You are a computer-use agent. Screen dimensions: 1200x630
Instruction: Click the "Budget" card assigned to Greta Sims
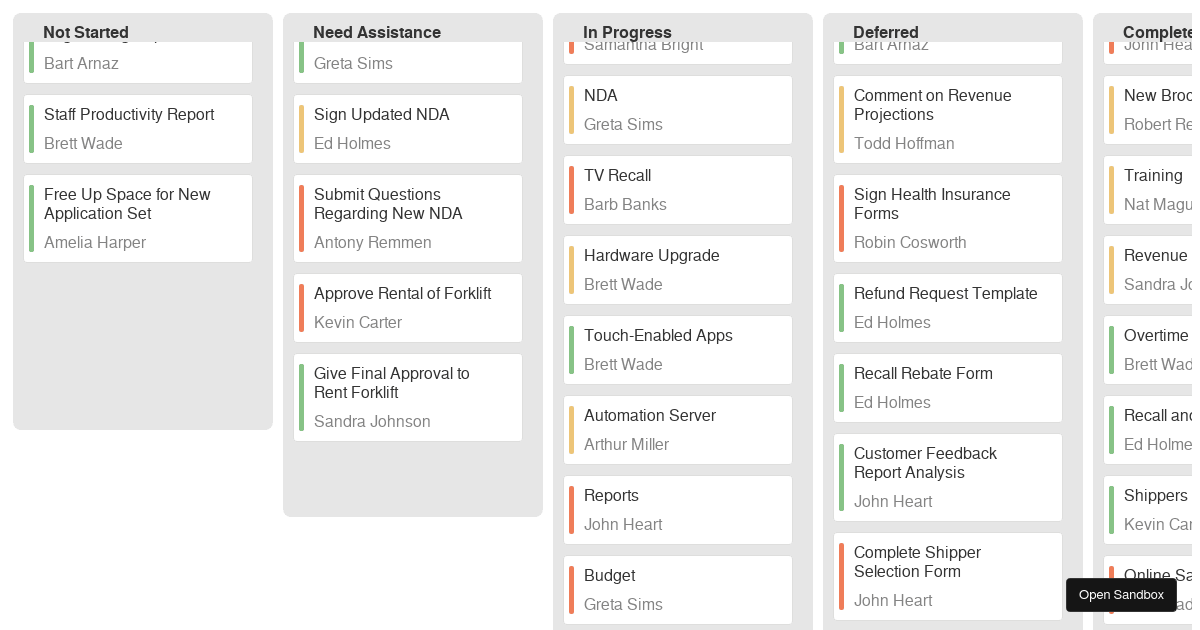(x=677, y=589)
